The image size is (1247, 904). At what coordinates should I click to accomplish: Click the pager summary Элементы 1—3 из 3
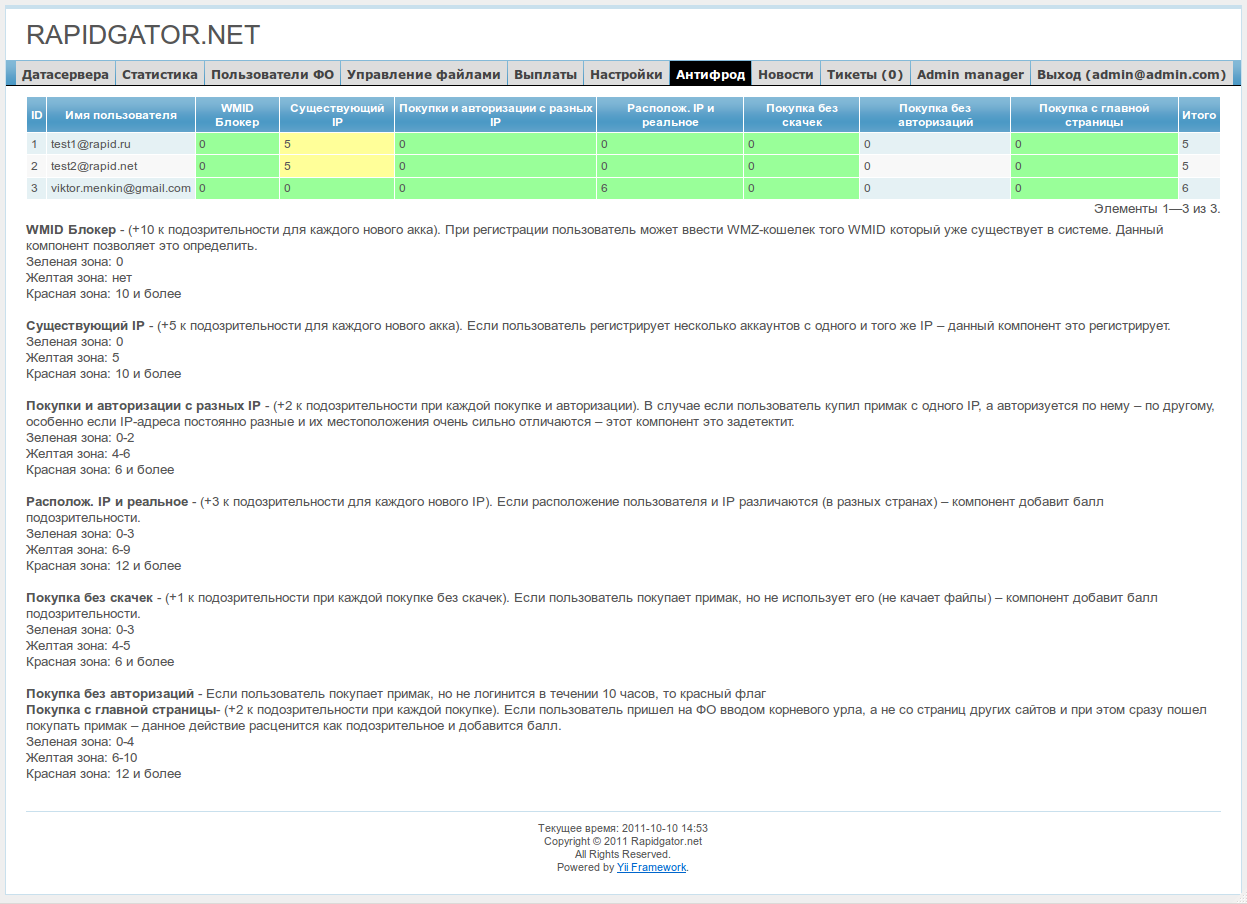(x=1156, y=209)
